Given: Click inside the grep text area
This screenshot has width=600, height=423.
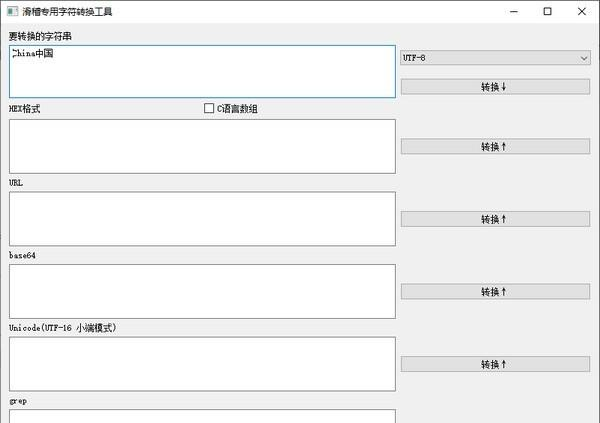Looking at the screenshot, I should pyautogui.click(x=202, y=416).
